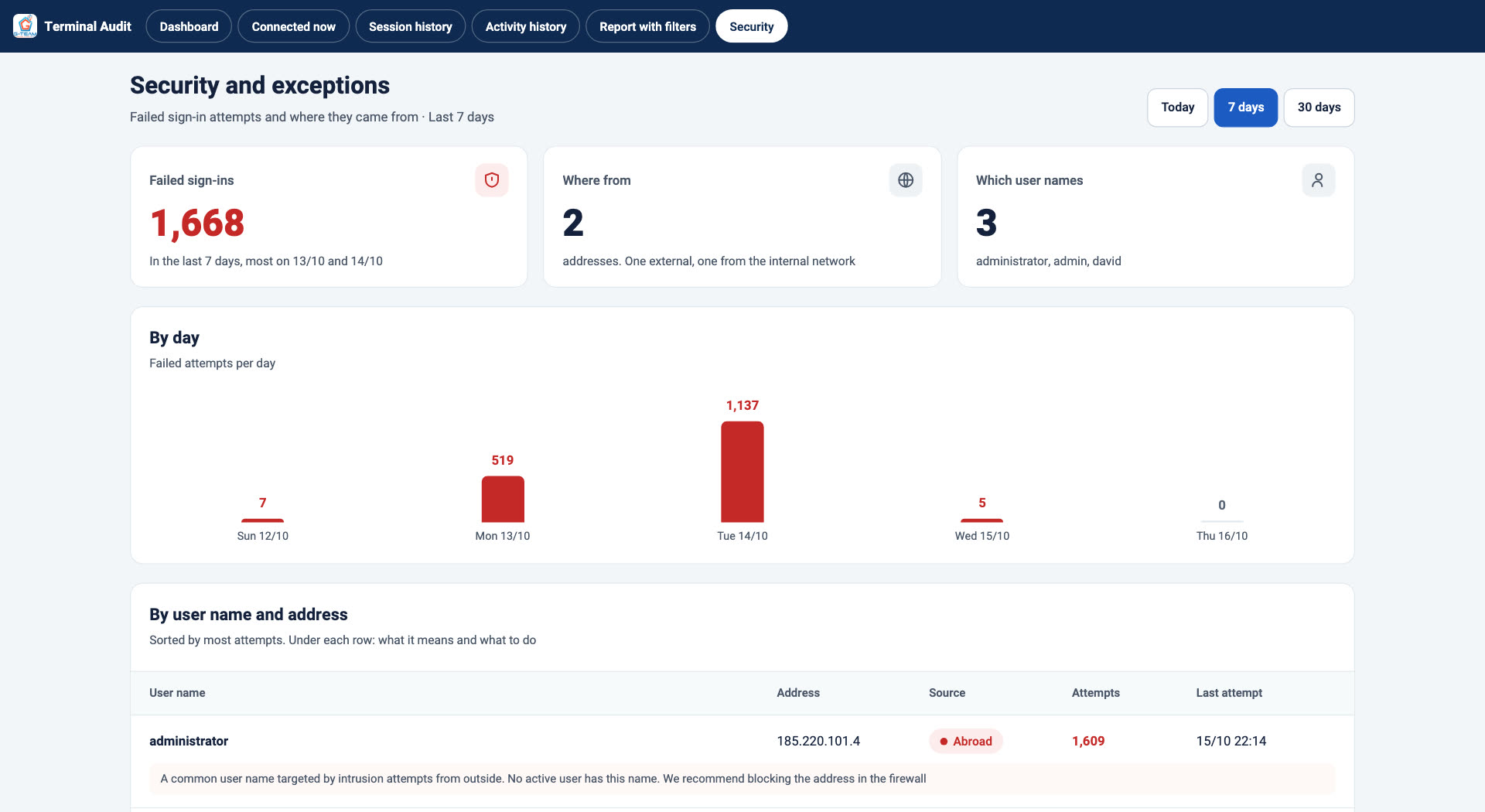
Task: Open Report with filters tab
Action: coord(647,26)
